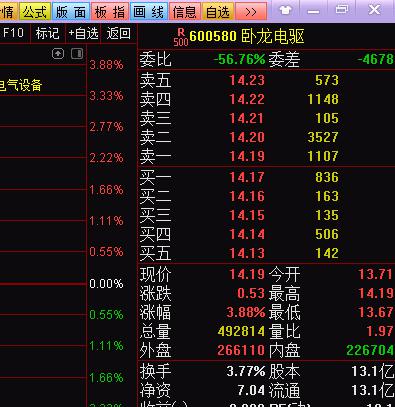Open the 板指 toolbar tab
The width and height of the screenshot is (395, 407).
[110, 12]
